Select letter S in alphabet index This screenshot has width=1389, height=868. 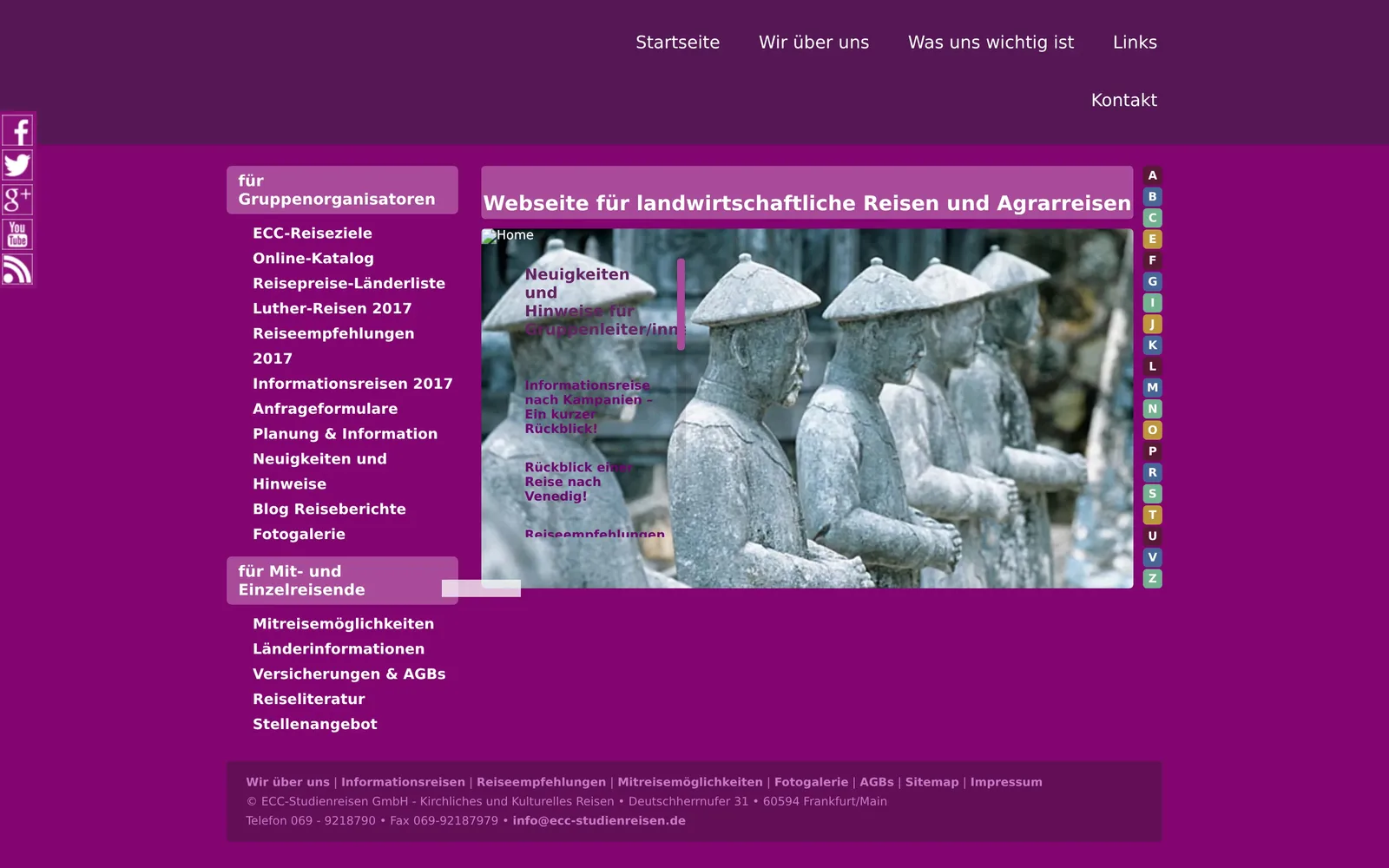click(1153, 494)
